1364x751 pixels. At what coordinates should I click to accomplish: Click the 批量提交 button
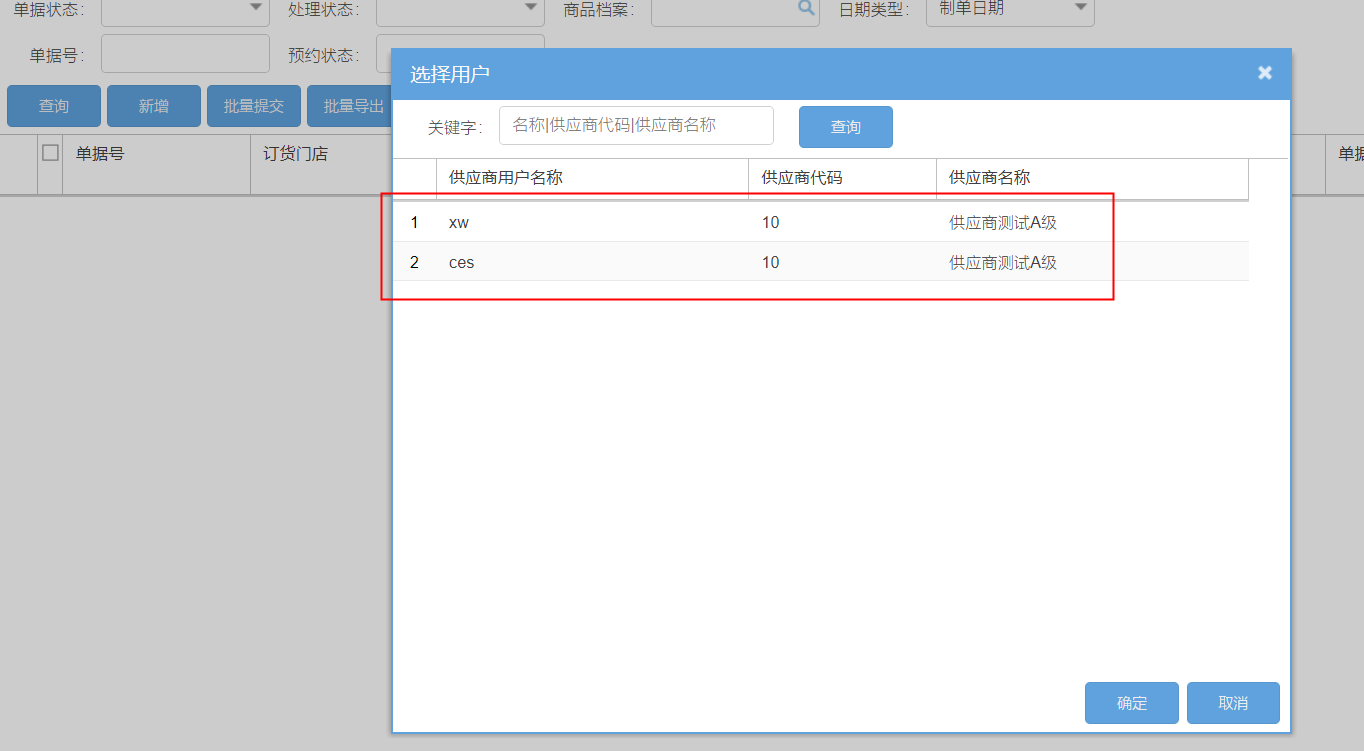(254, 106)
